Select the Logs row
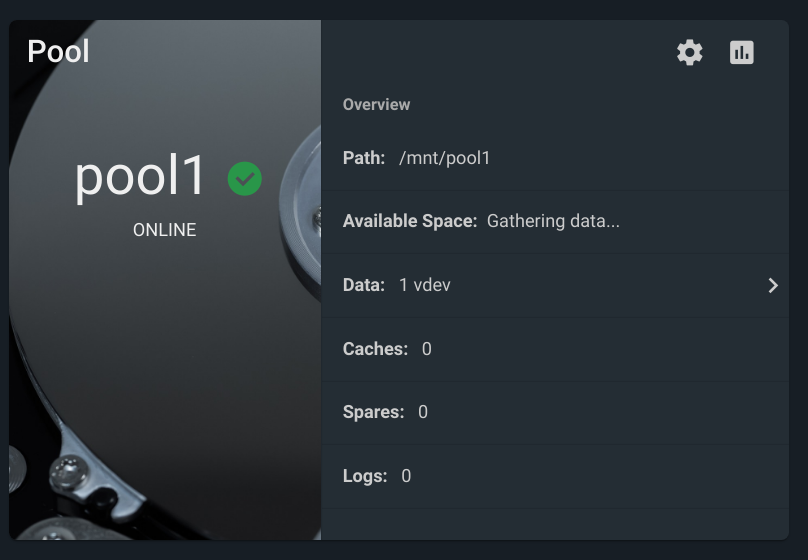 click(x=555, y=477)
